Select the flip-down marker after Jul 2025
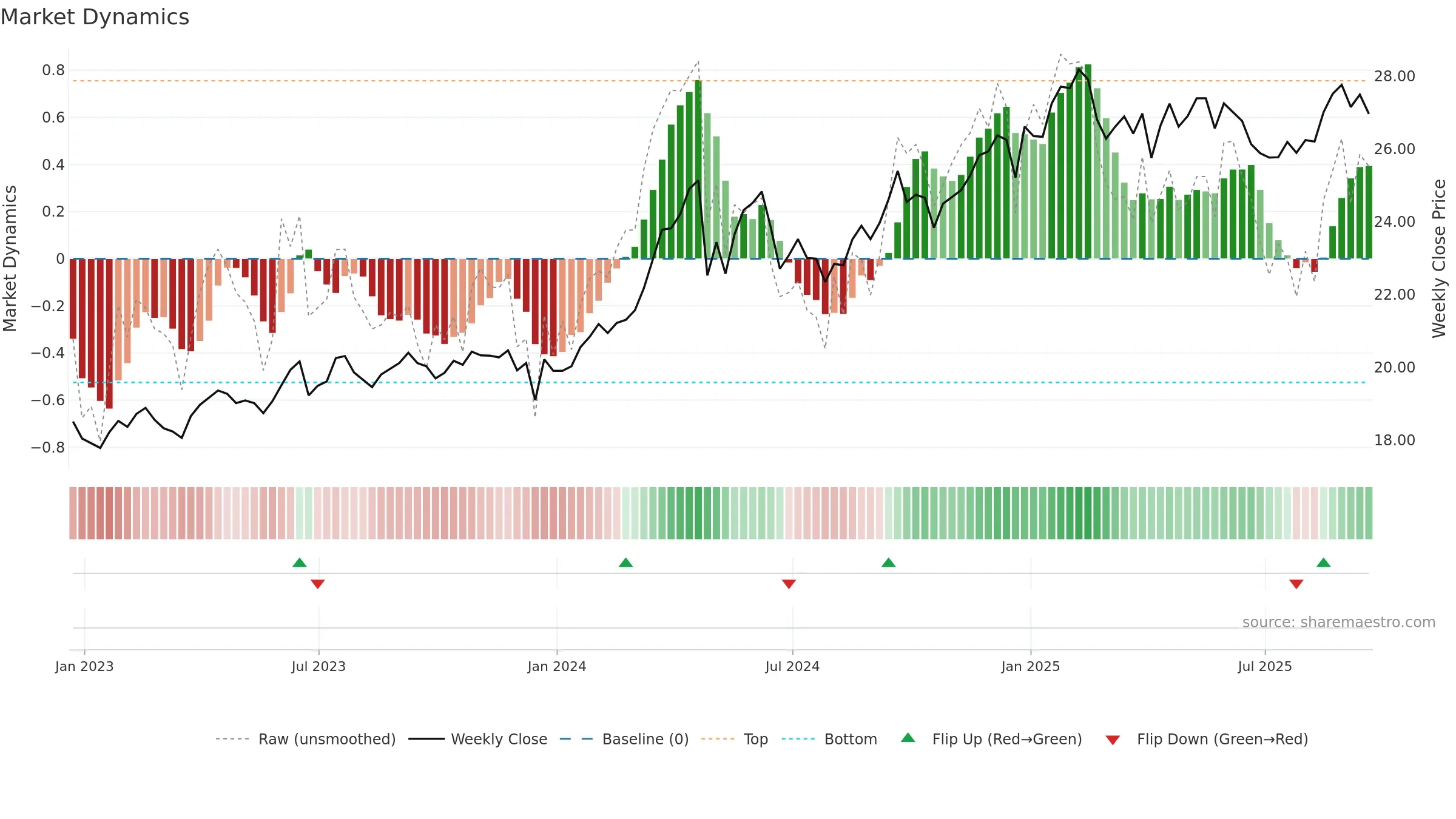 [1296, 584]
